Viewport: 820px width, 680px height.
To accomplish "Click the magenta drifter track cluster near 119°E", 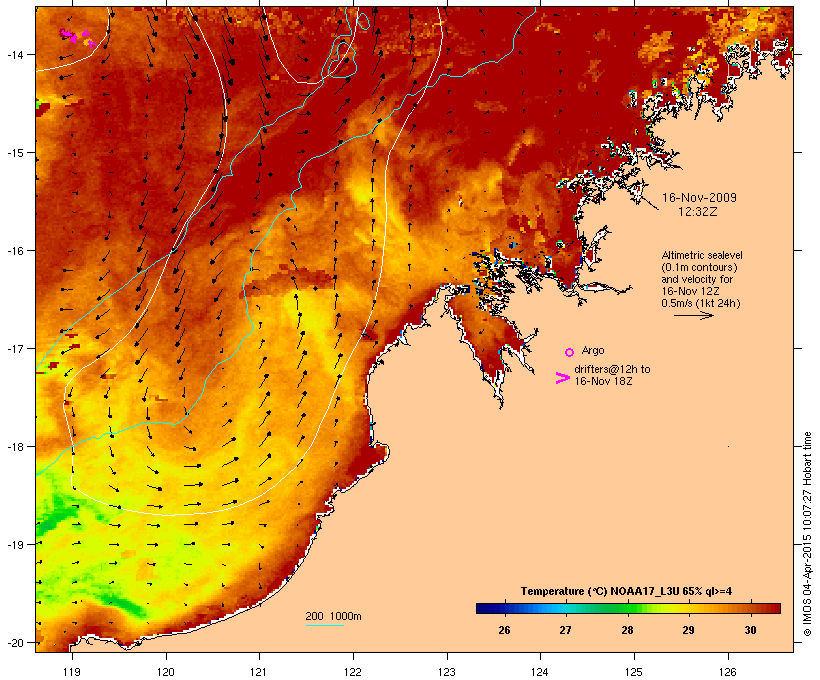I will coord(78,38).
